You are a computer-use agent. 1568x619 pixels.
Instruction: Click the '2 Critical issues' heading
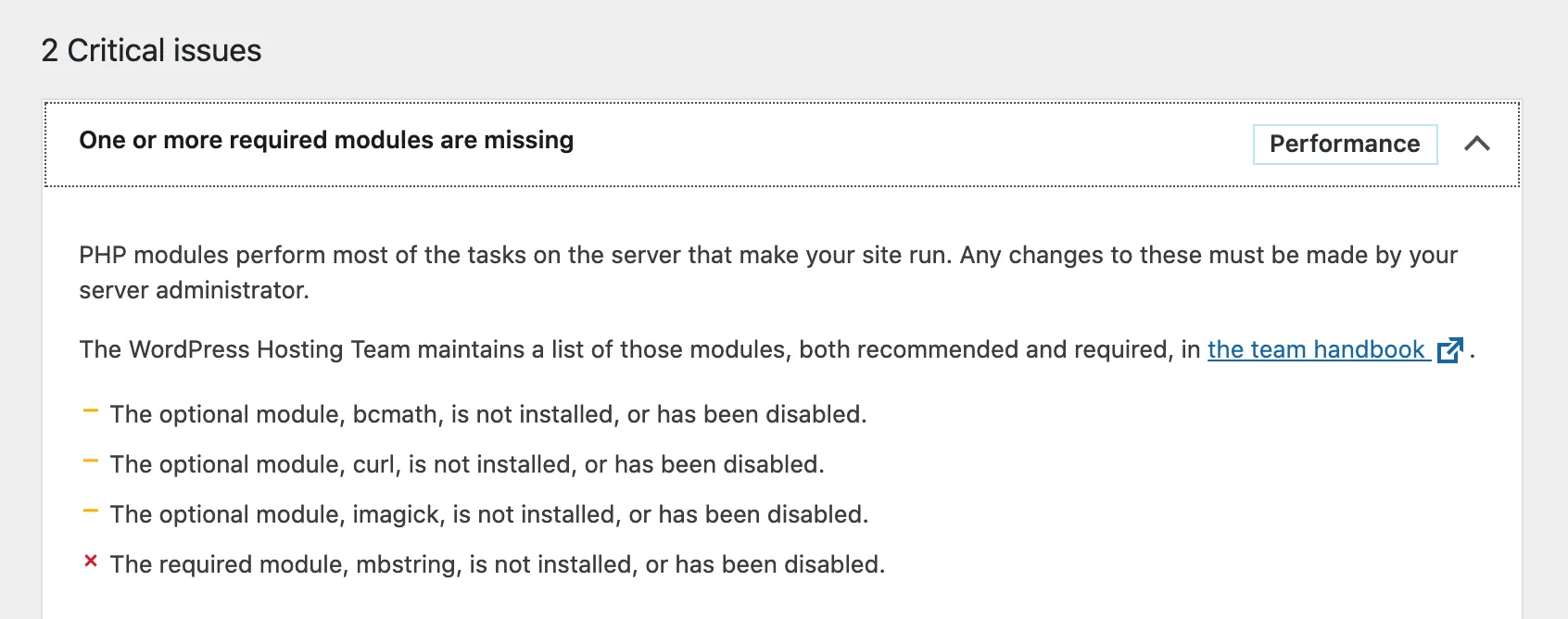coord(151,50)
